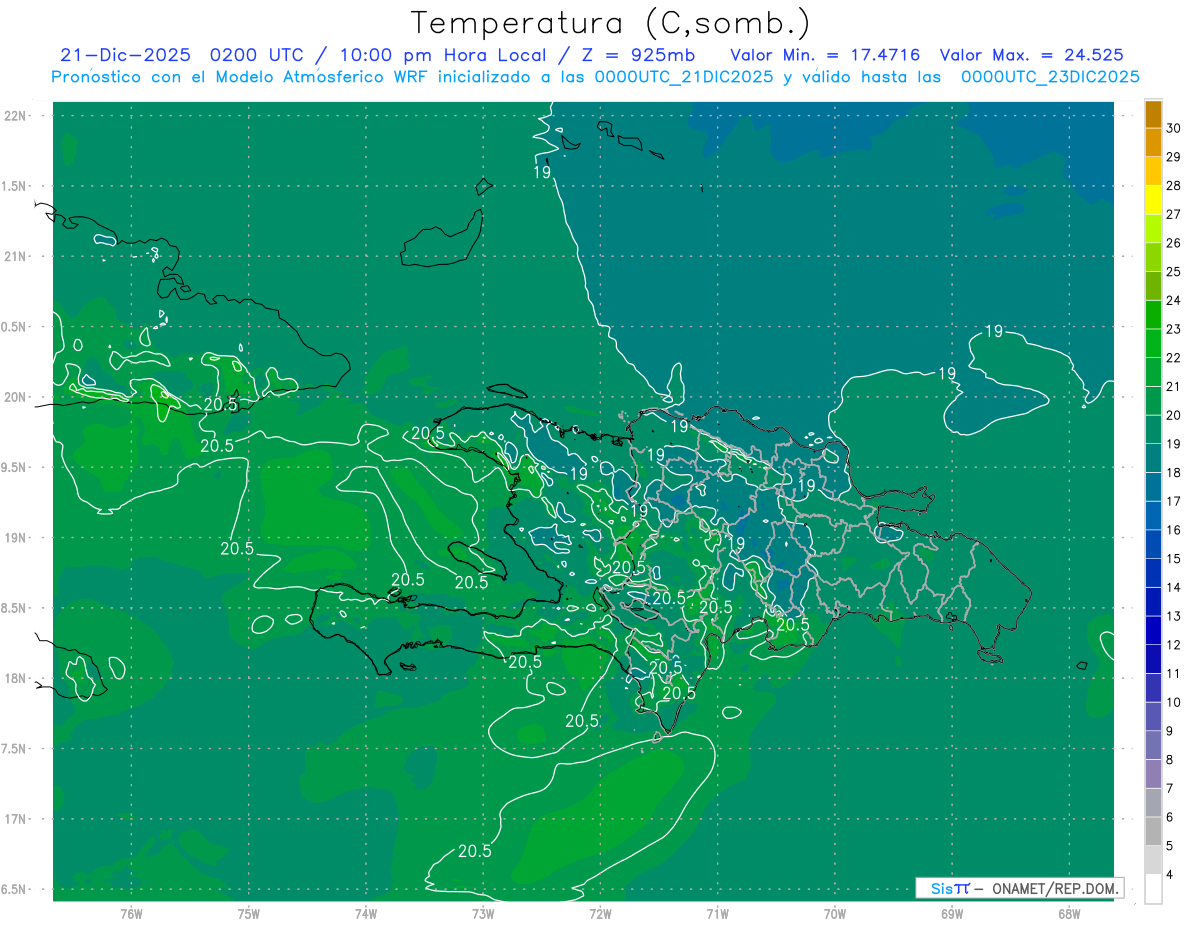Click the 22N latitude axis label
The height and width of the screenshot is (927, 1200).
pyautogui.click(x=17, y=116)
